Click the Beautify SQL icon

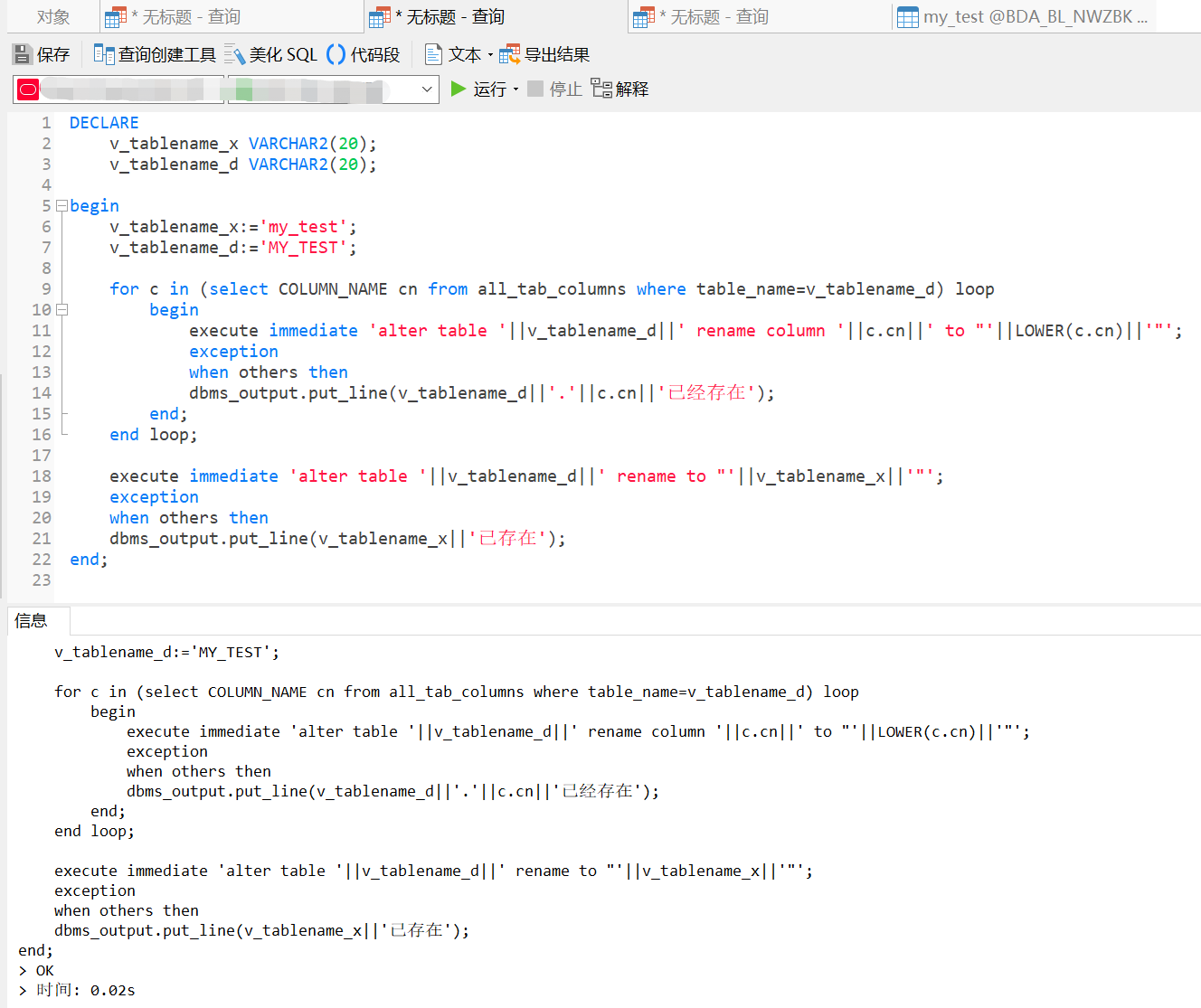pyautogui.click(x=235, y=55)
